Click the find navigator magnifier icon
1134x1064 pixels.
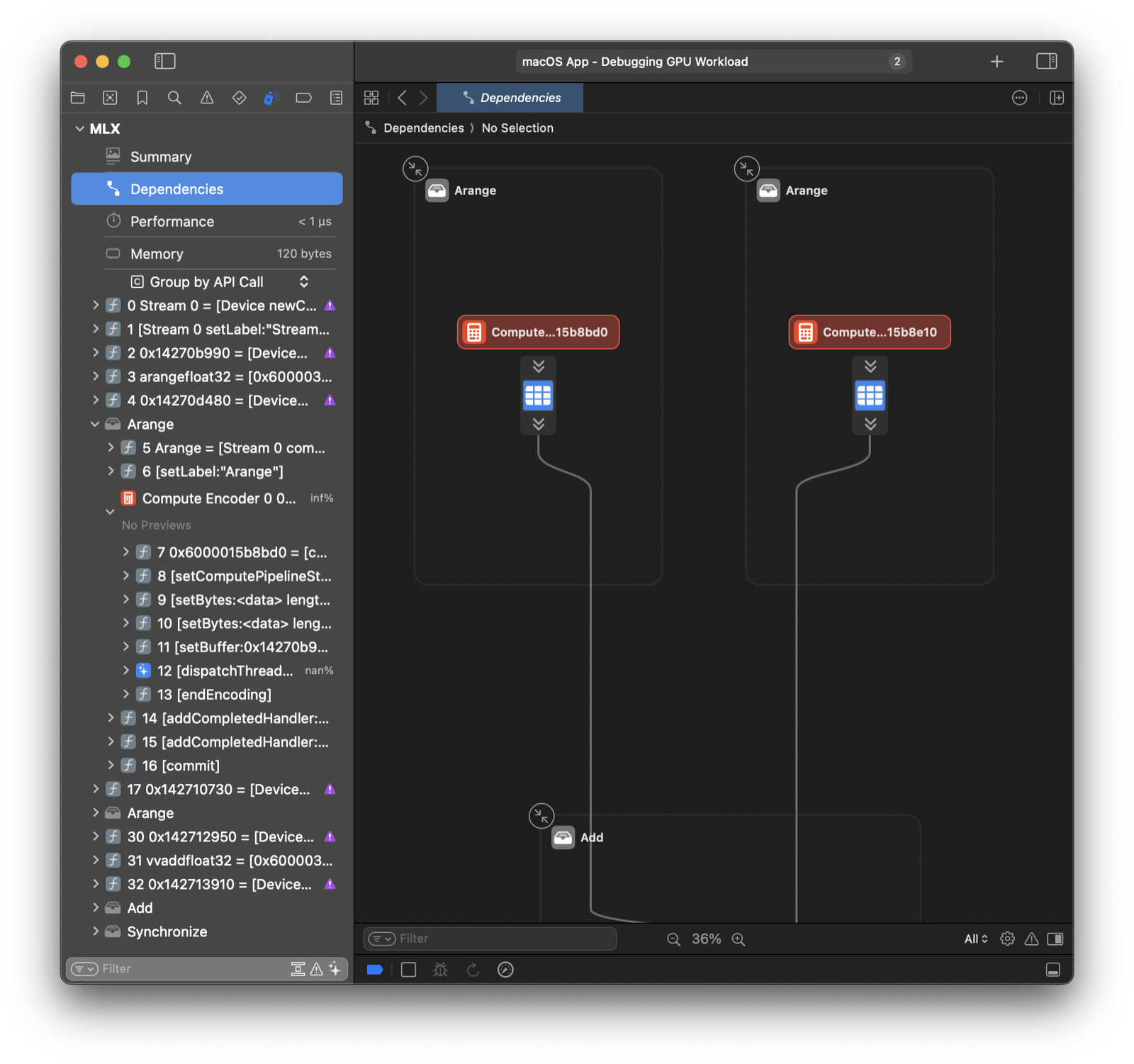pyautogui.click(x=174, y=98)
